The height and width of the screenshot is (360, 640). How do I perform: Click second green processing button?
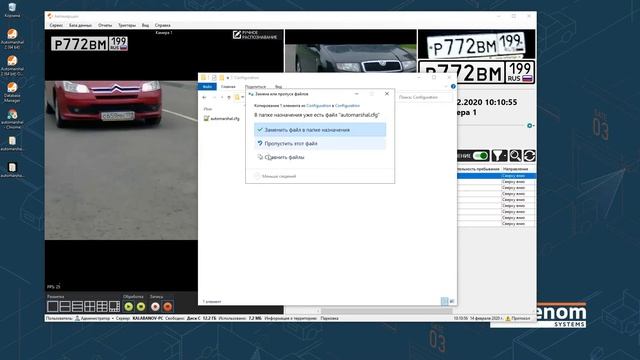click(x=141, y=307)
